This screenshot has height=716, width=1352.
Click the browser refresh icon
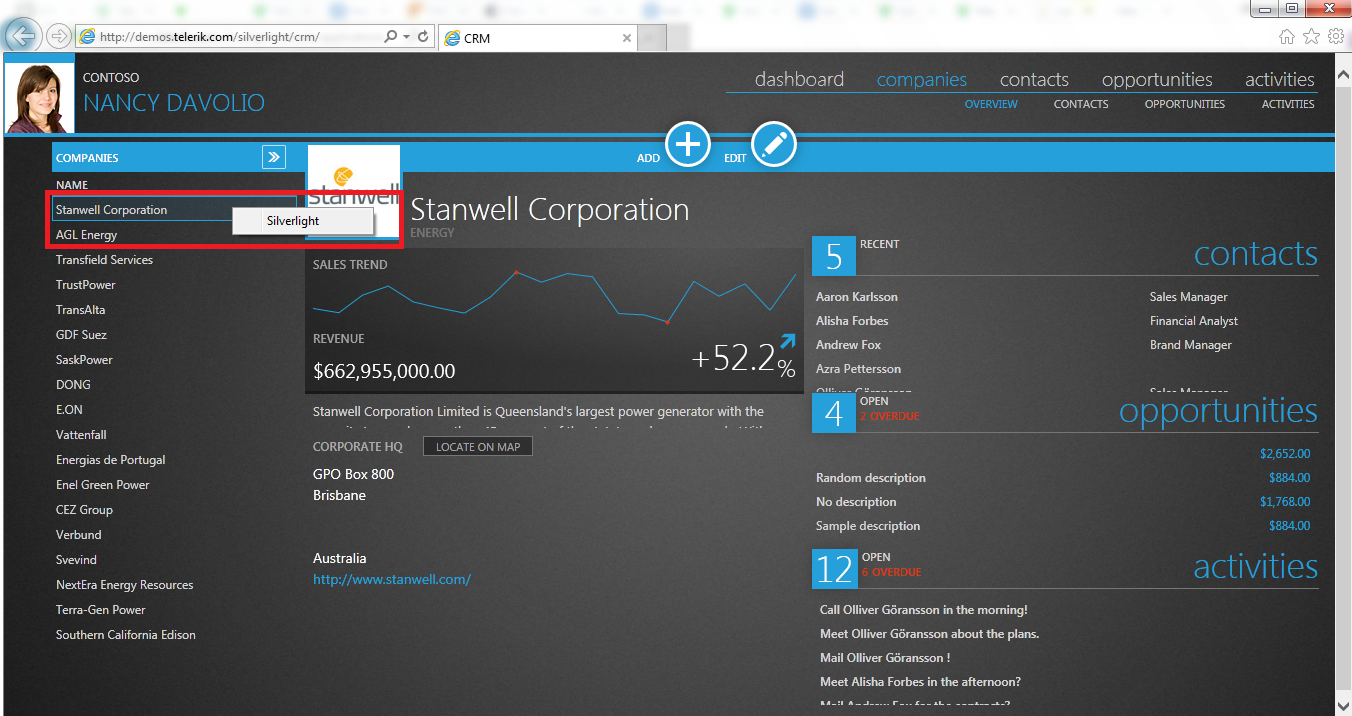(x=423, y=37)
